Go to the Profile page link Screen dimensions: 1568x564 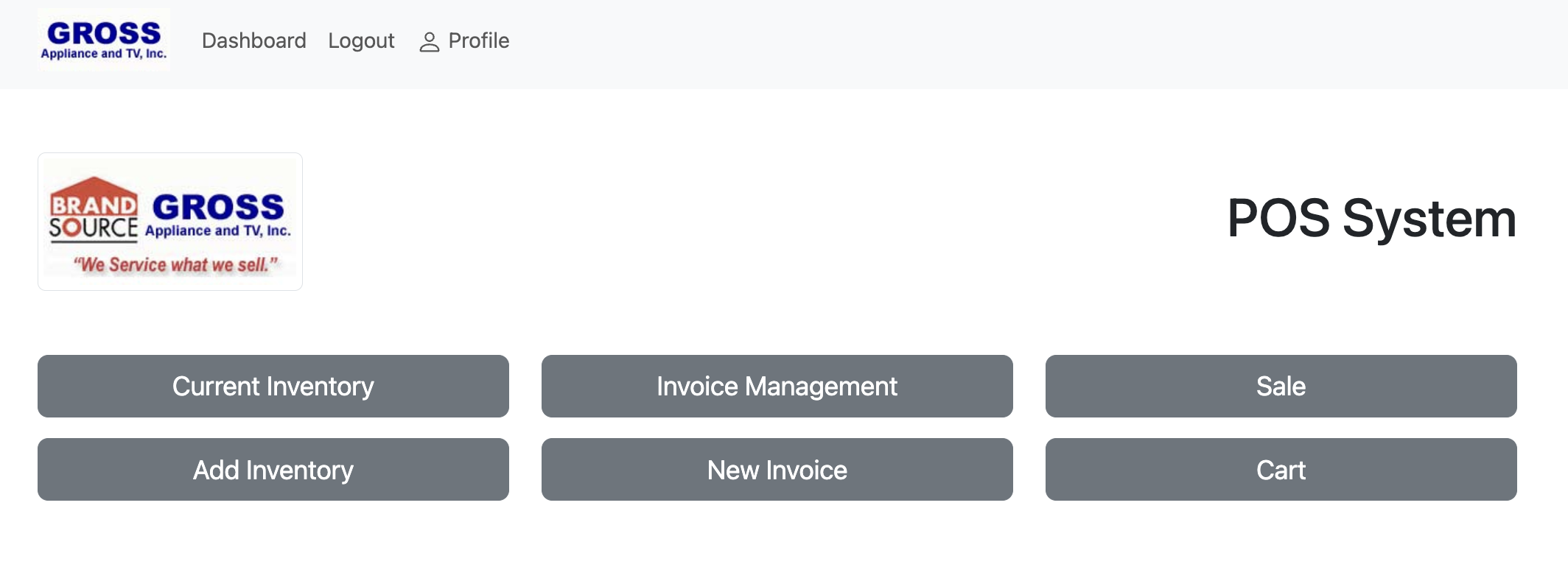click(x=464, y=40)
